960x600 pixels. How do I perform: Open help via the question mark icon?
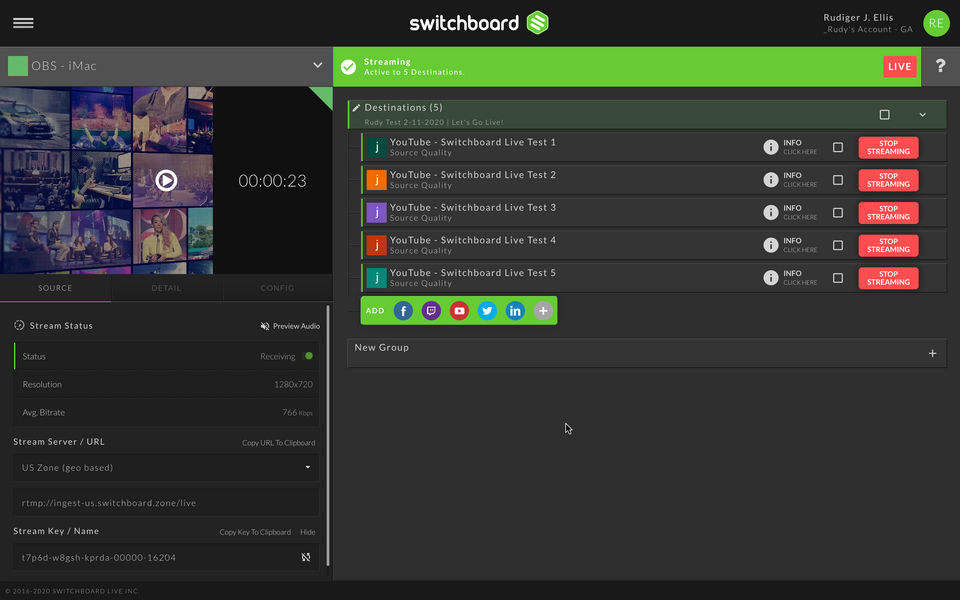click(940, 66)
